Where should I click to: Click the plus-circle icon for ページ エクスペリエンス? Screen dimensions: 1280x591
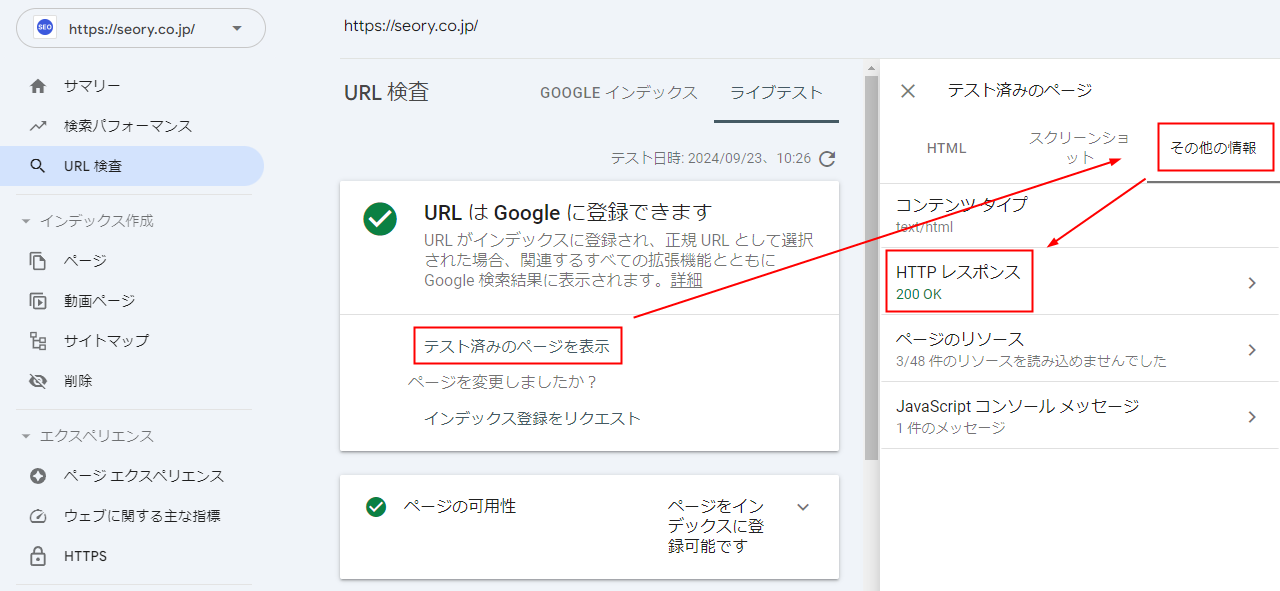point(38,476)
